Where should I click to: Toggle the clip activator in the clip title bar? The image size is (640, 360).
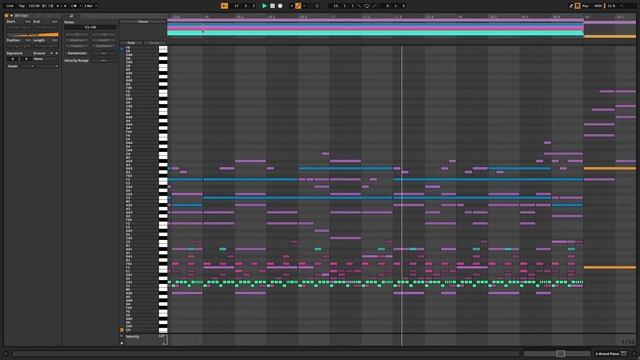coord(6,16)
